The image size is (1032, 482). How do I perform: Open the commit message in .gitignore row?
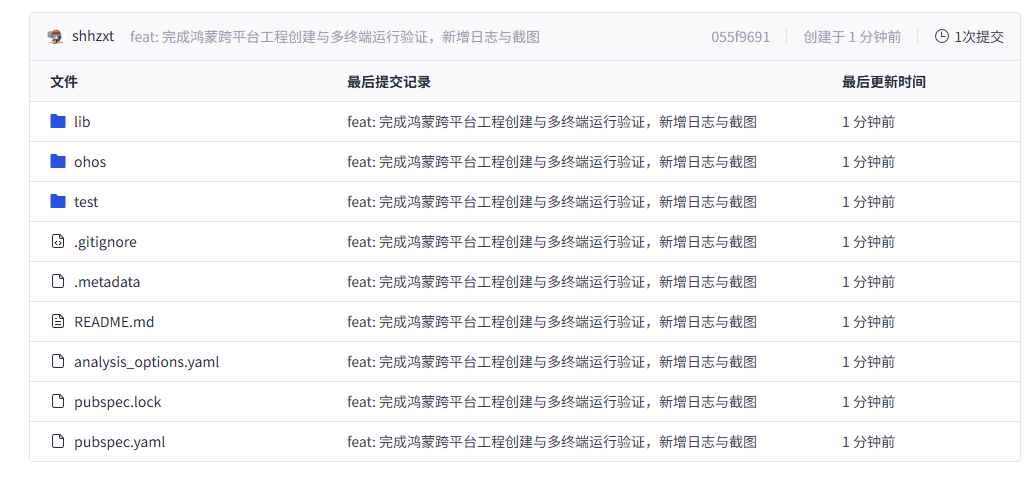[x=552, y=242]
